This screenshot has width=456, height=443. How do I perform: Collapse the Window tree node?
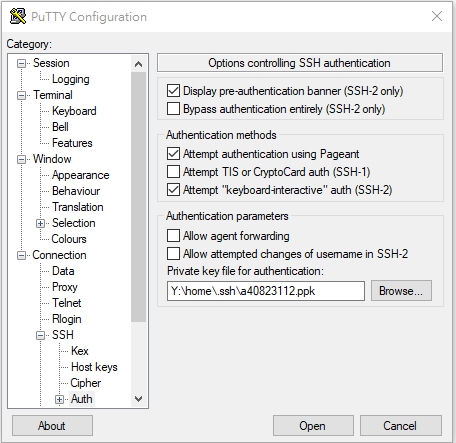coord(21,159)
